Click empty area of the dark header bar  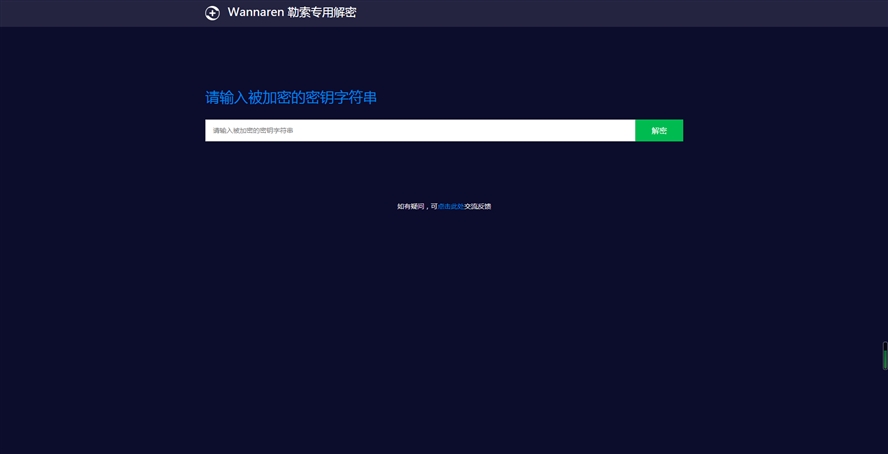(x=600, y=13)
